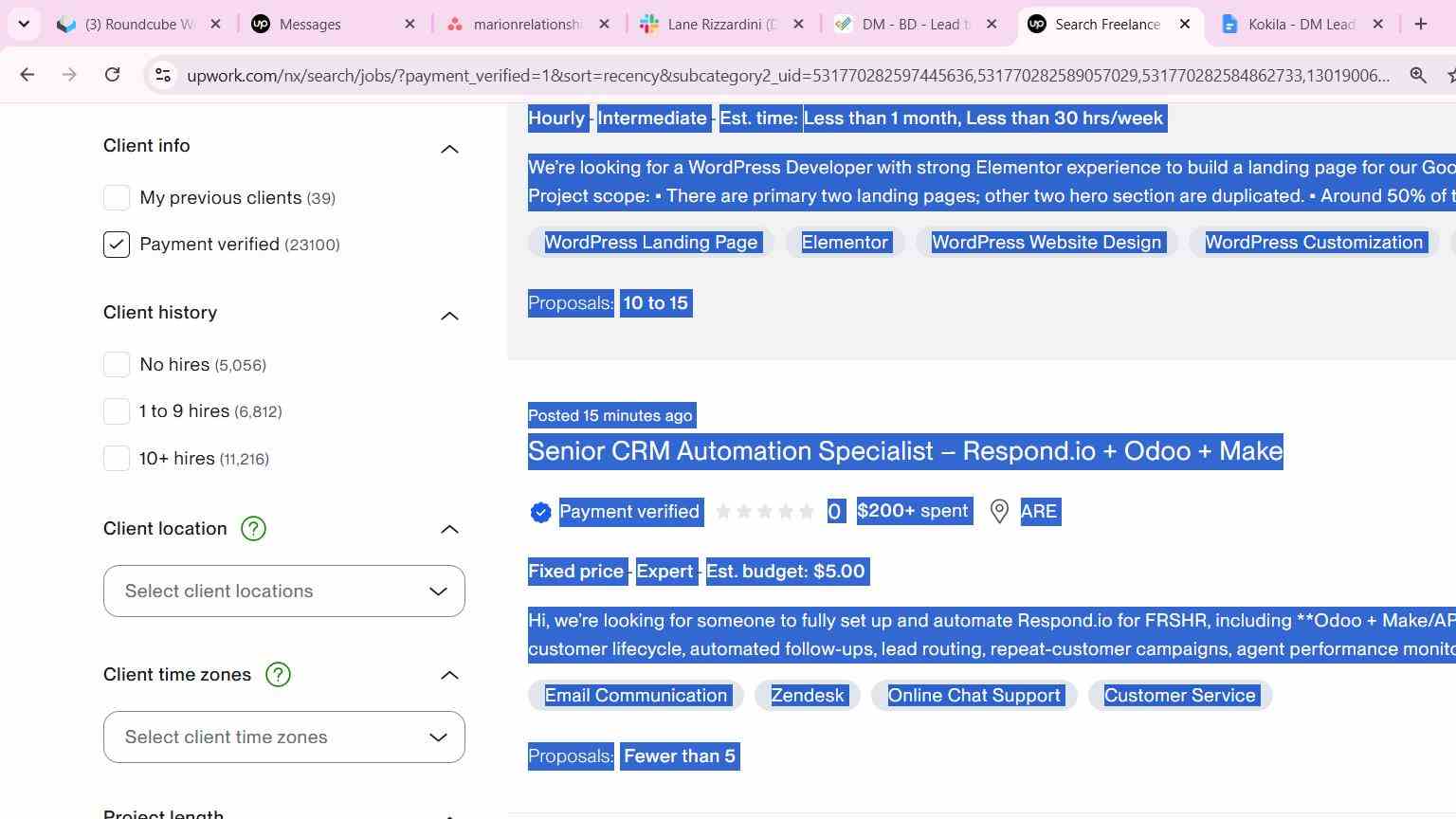Screen dimensions: 1456x819
Task: Click the browser back arrow
Action: (27, 75)
